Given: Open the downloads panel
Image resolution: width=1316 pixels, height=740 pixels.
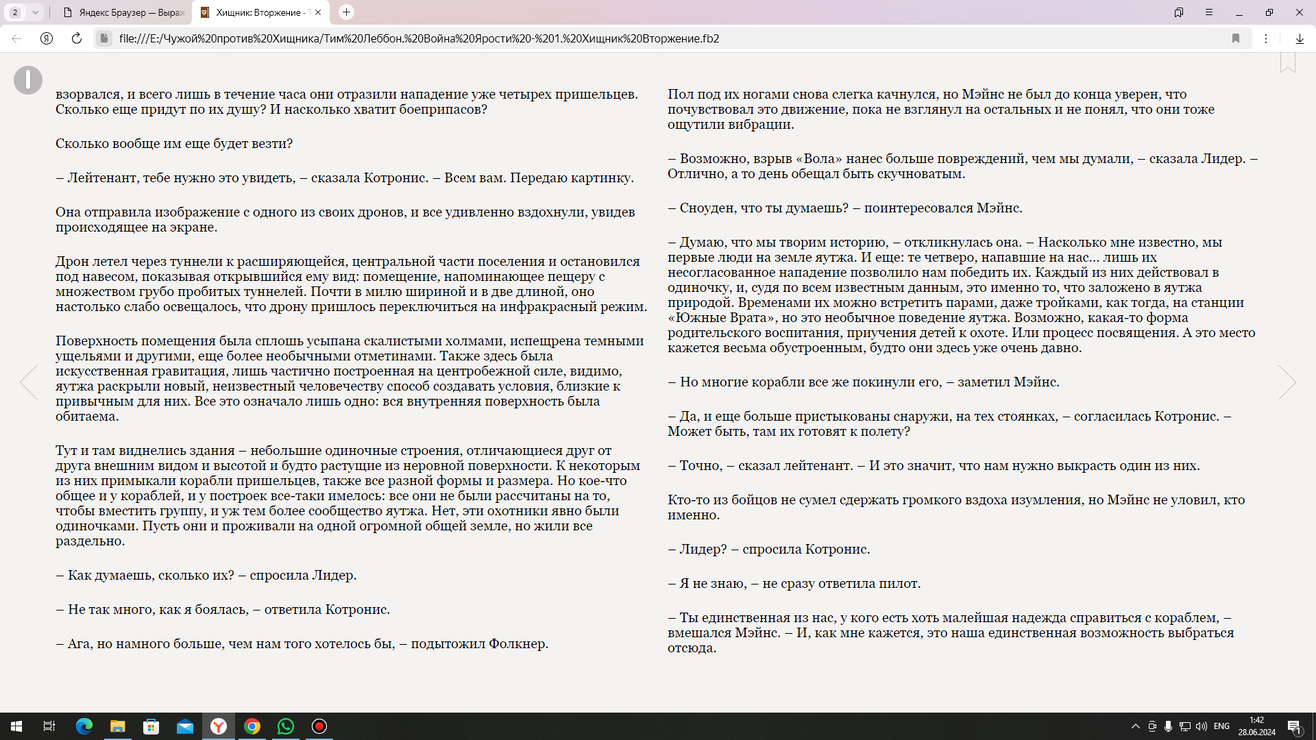Looking at the screenshot, I should pyautogui.click(x=1300, y=38).
